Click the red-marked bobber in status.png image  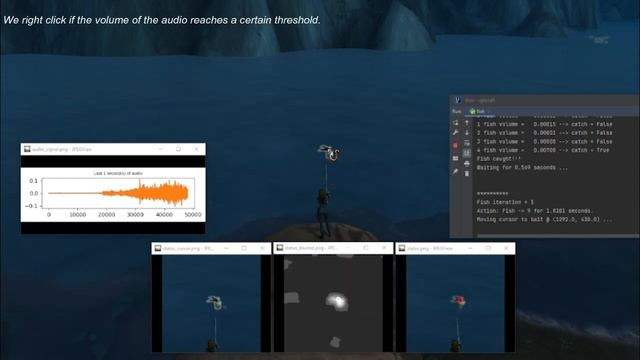pyautogui.click(x=458, y=301)
